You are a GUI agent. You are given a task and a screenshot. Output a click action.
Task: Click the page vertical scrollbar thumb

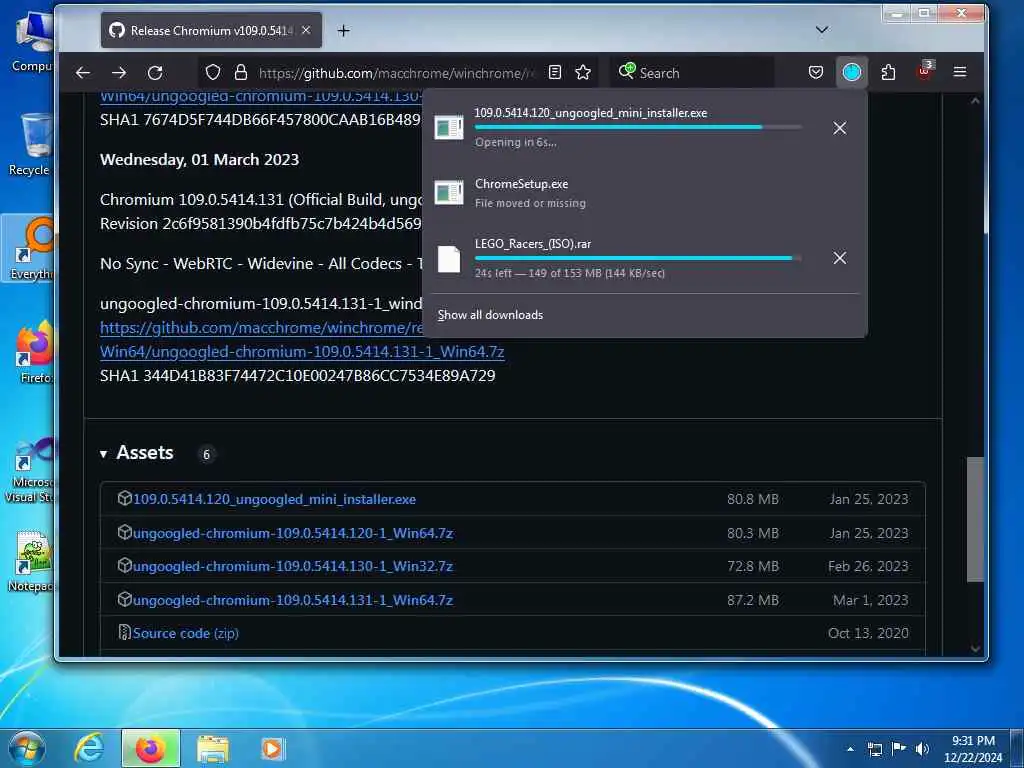coord(975,519)
